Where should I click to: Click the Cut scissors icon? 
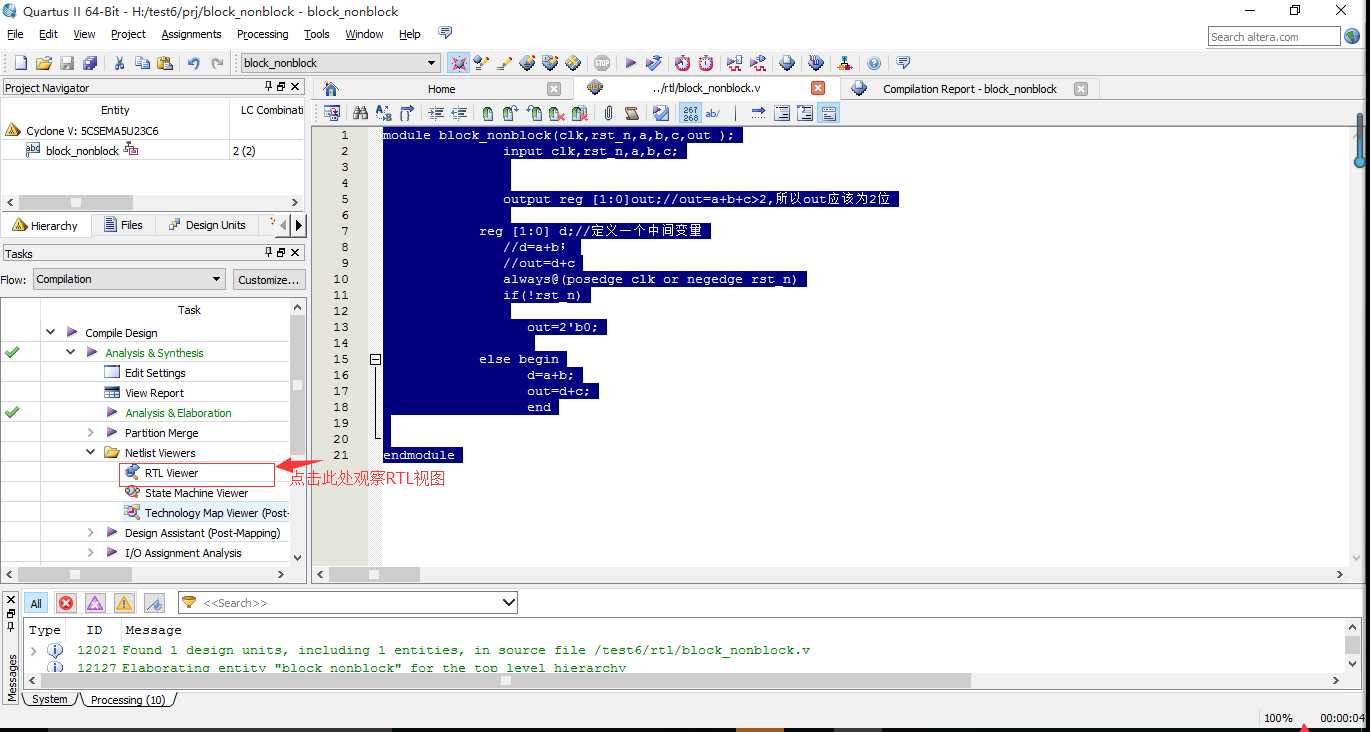[x=119, y=63]
